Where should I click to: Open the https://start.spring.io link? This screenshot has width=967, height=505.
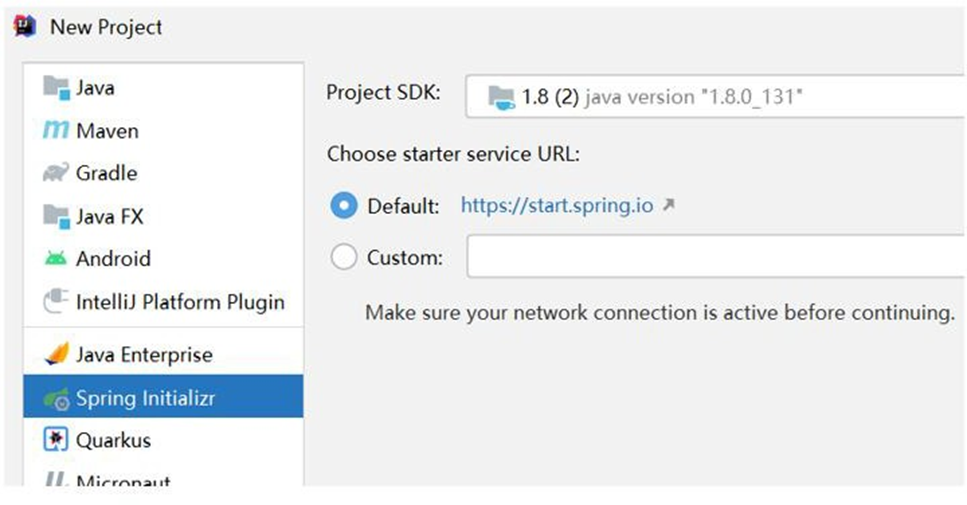click(556, 207)
